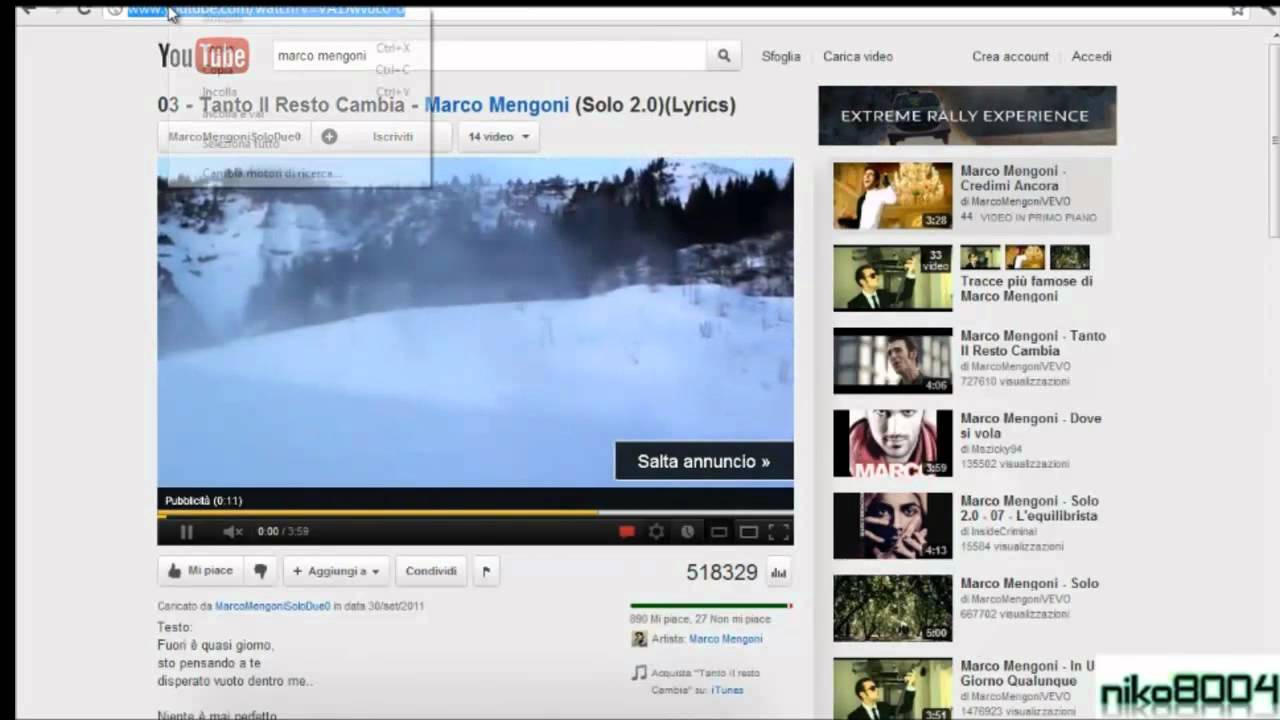The height and width of the screenshot is (720, 1280).
Task: Click the title Solo 2.0 - 07 - L'equilibrista
Action: click(x=1029, y=508)
